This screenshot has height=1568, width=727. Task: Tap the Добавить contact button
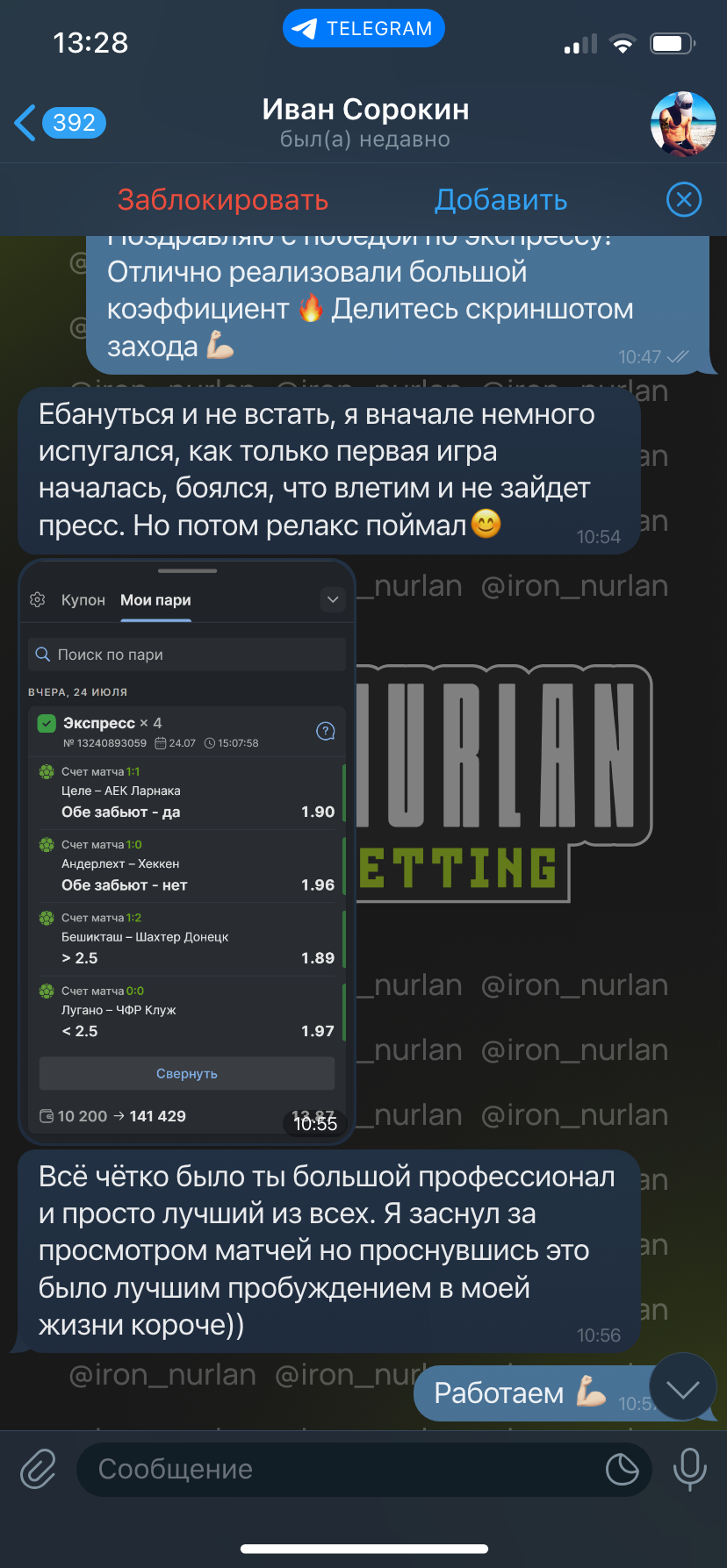[x=500, y=200]
